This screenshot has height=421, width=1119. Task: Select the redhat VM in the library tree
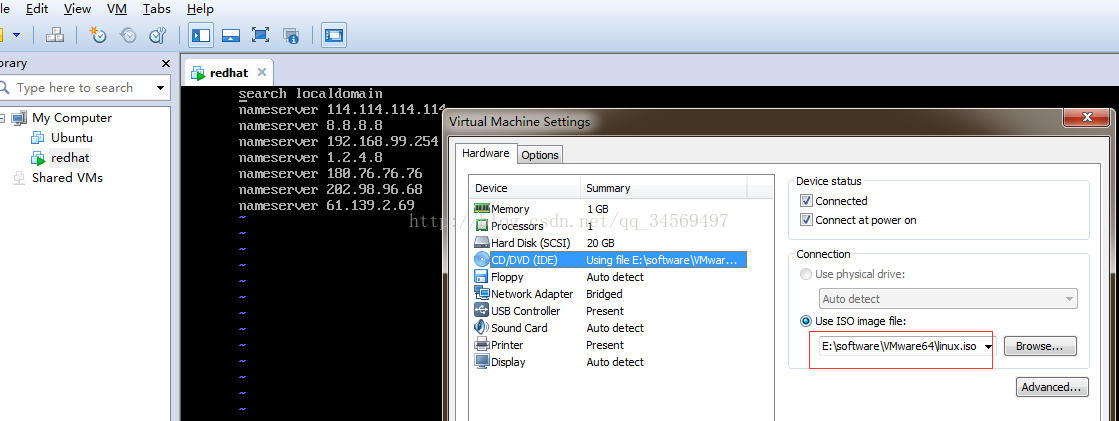coord(70,158)
